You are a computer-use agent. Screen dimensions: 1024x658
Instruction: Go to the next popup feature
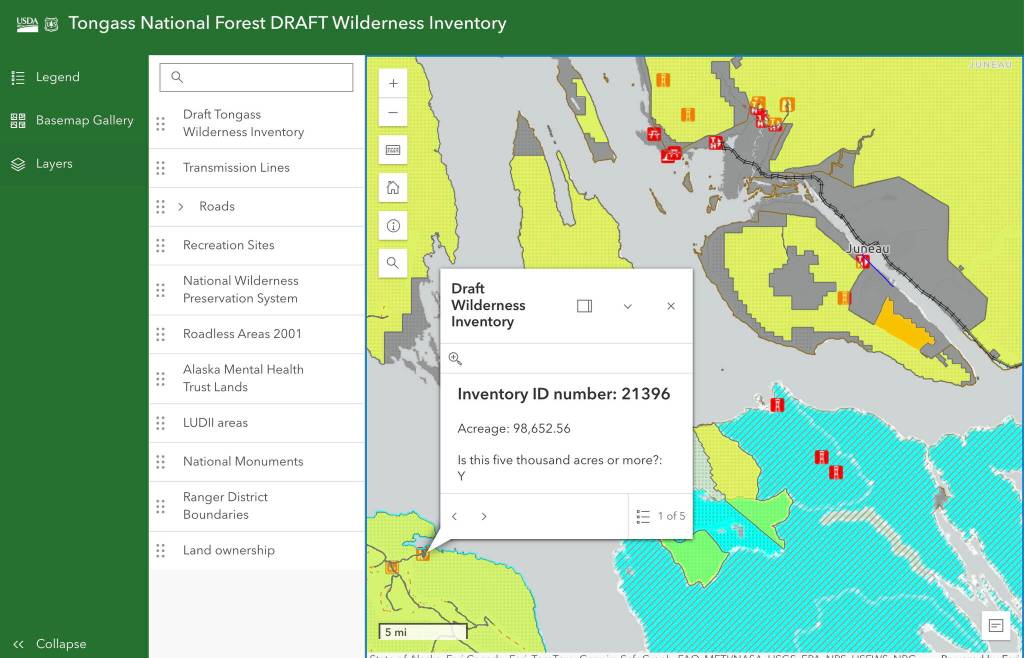484,517
